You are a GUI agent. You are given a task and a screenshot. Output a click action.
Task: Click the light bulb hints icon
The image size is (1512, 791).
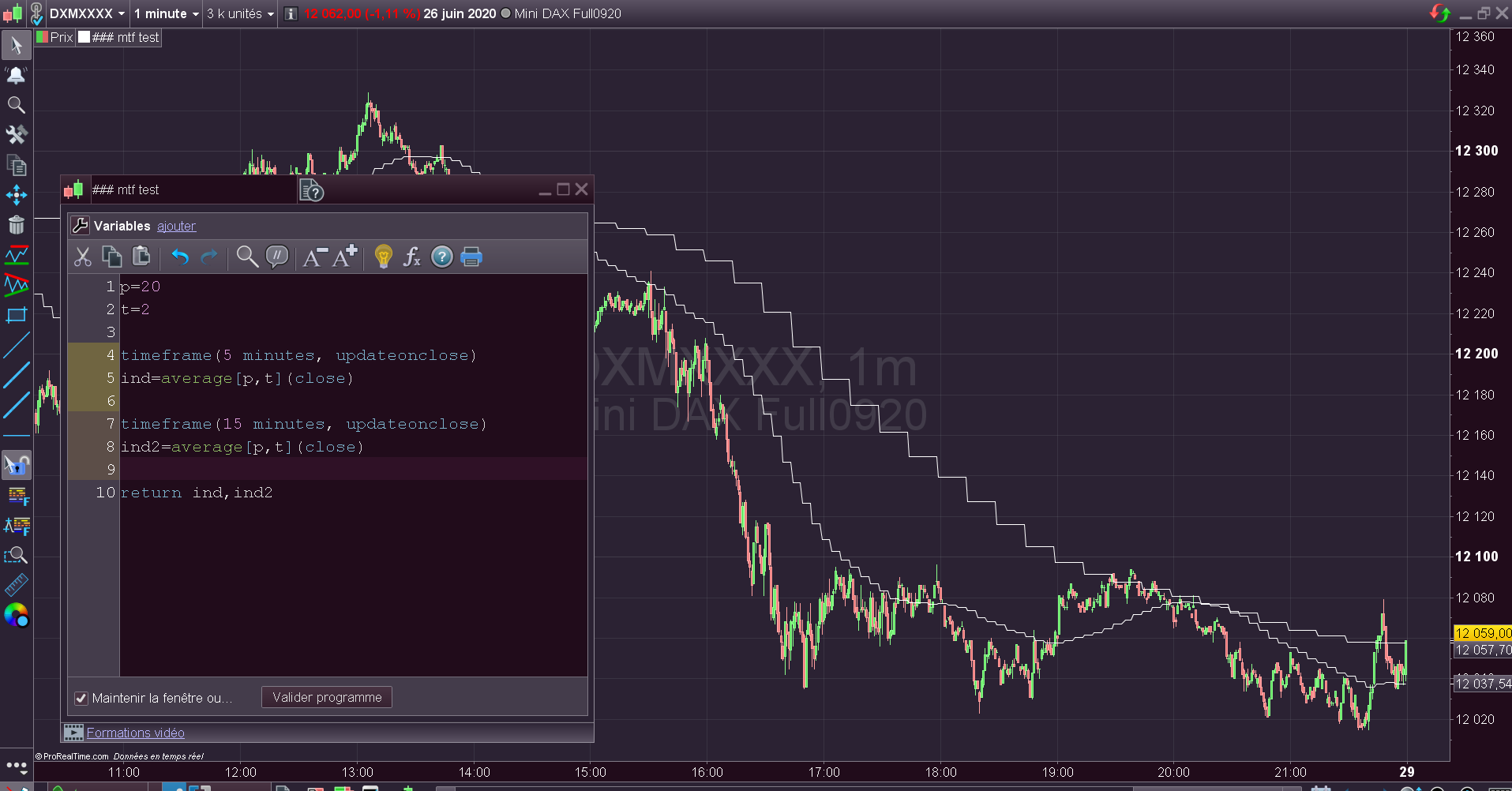click(383, 257)
